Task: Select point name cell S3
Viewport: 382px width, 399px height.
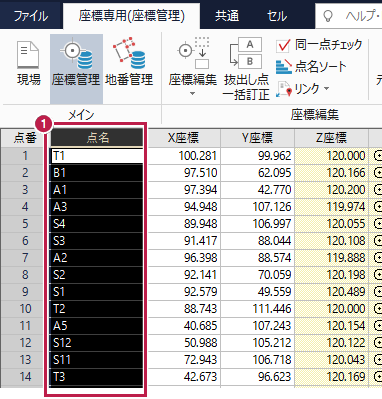Action: tap(97, 241)
